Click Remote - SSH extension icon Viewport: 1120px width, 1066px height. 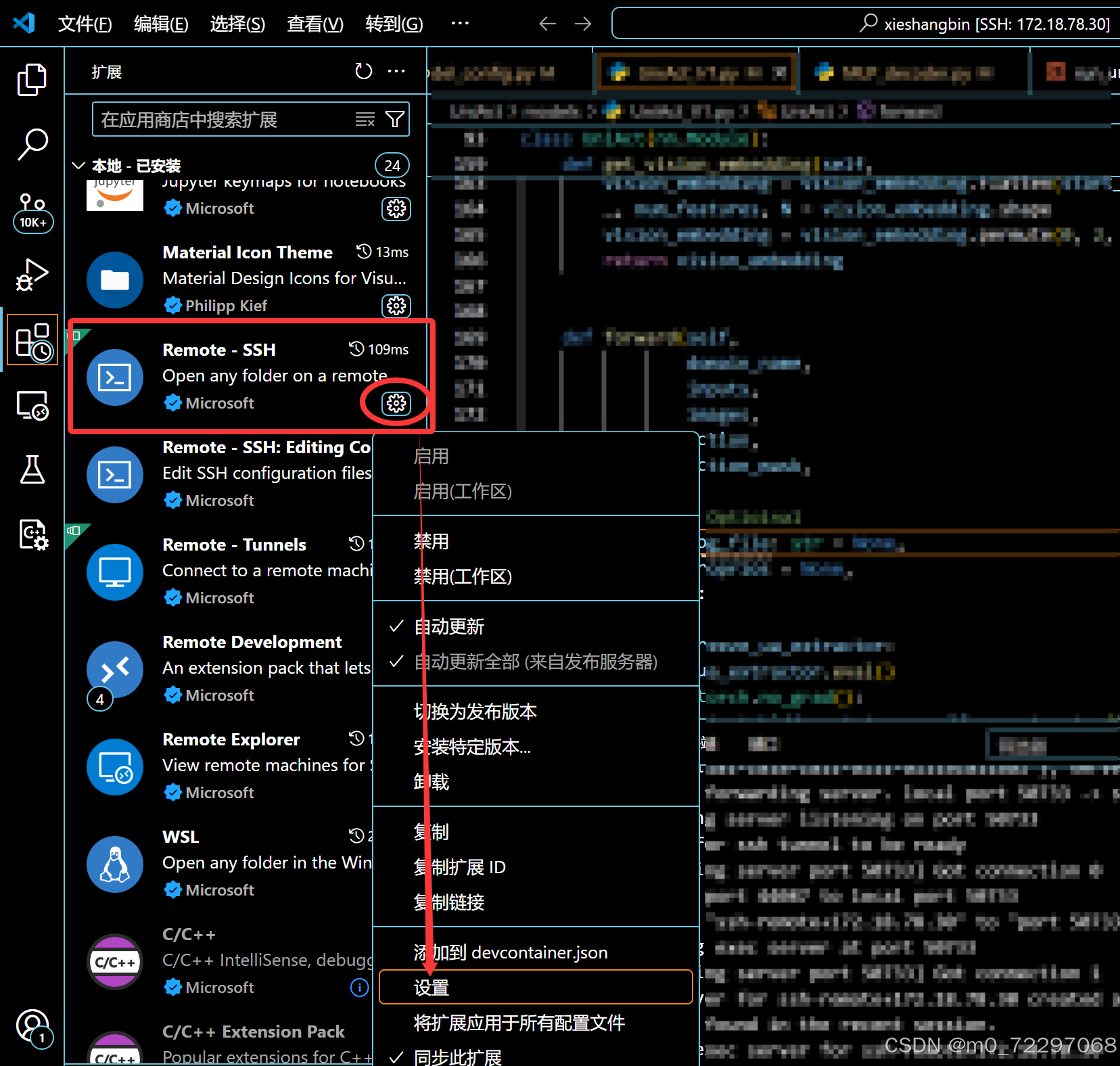pos(115,377)
